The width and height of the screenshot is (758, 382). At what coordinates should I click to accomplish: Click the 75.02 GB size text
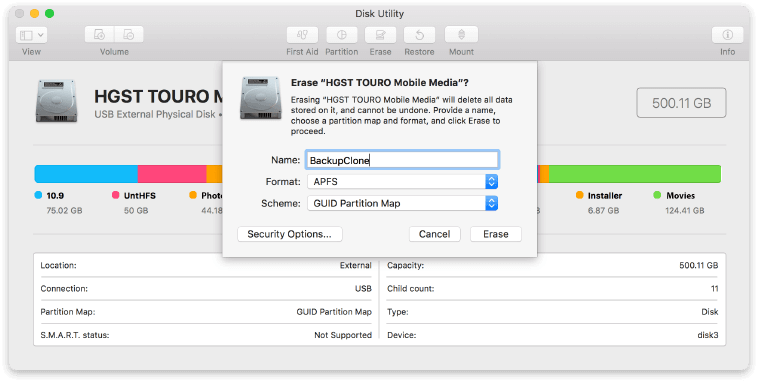coord(65,211)
